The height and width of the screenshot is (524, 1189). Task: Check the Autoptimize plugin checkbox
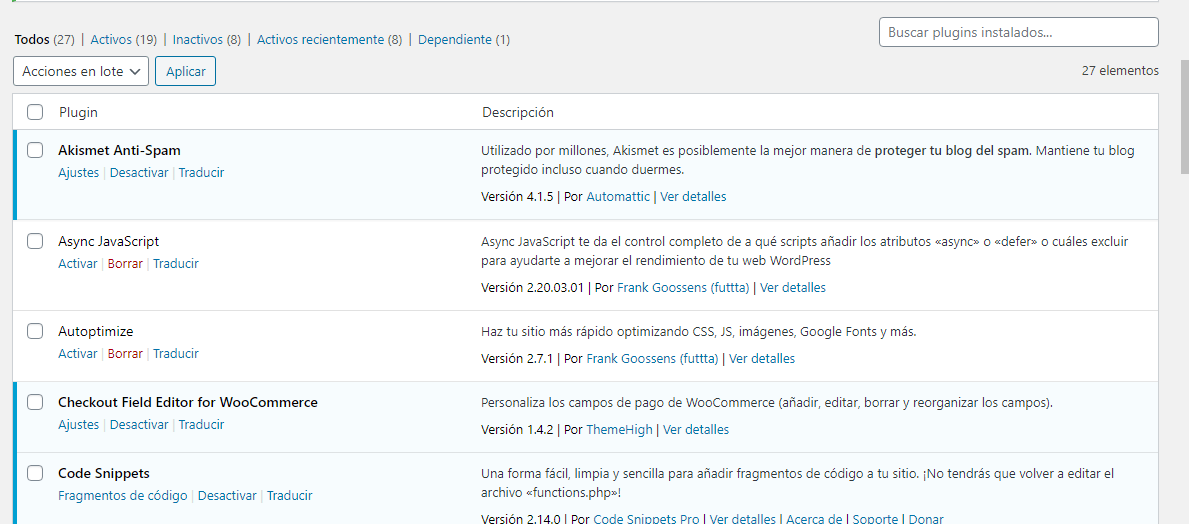35,331
